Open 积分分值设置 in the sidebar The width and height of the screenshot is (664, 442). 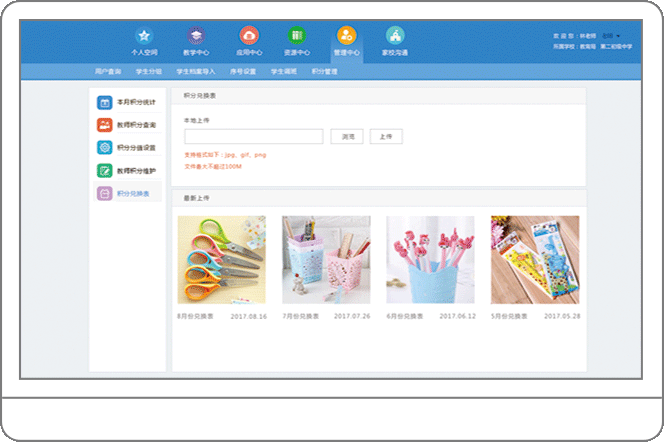(x=127, y=148)
